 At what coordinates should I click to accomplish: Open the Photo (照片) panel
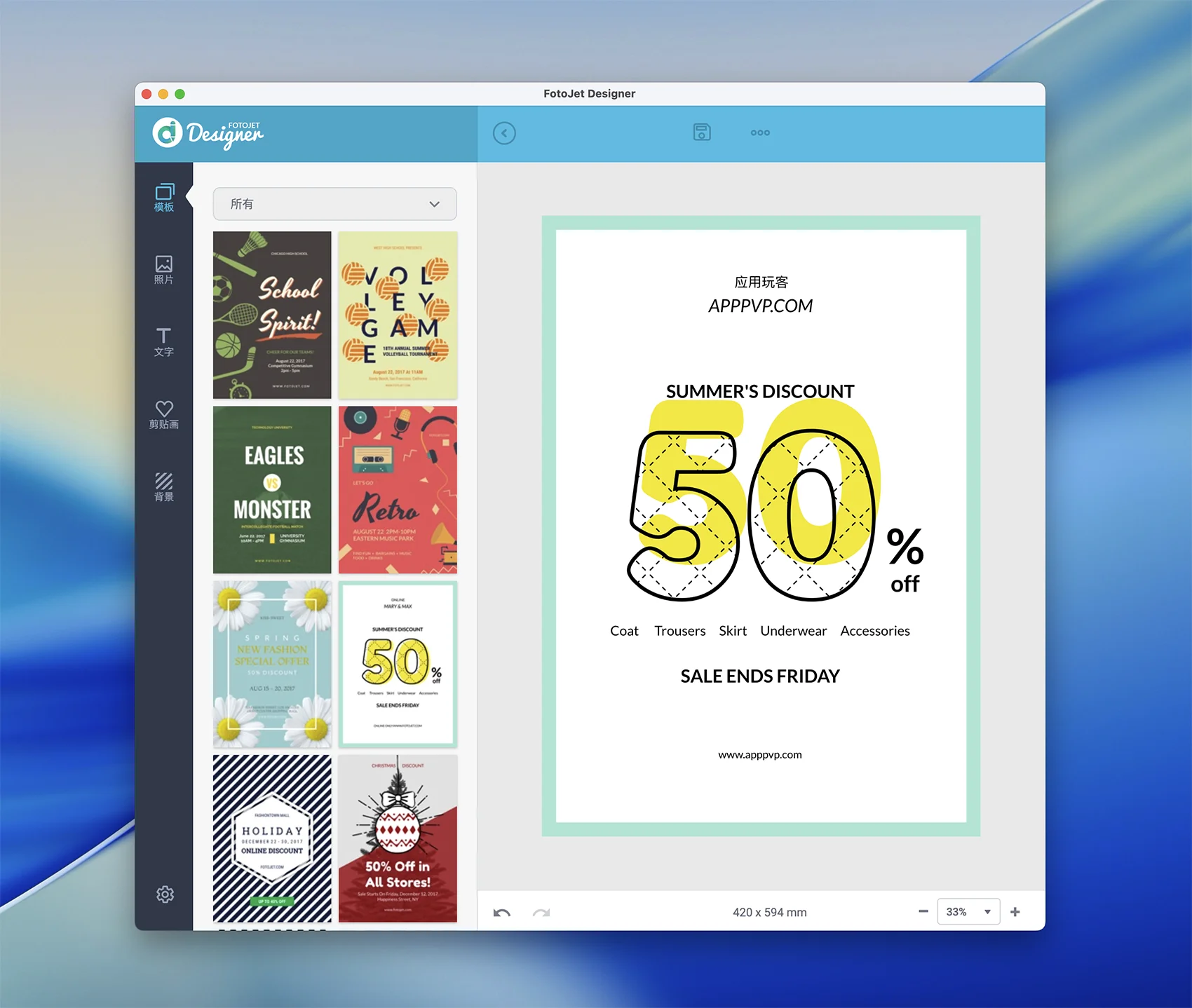coord(163,270)
